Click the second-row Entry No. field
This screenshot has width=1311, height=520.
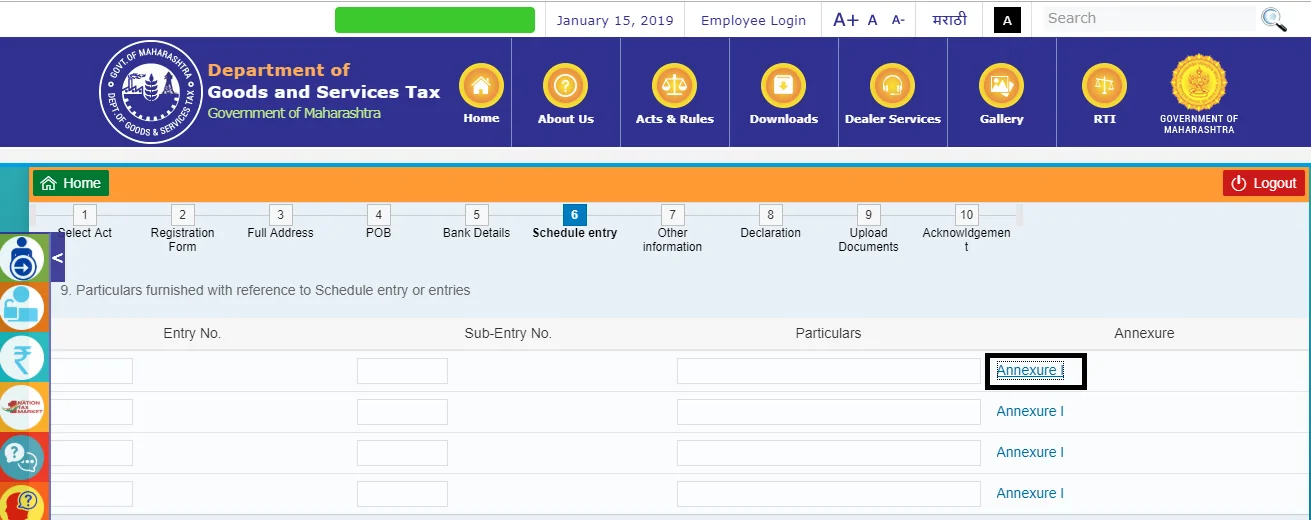[92, 412]
